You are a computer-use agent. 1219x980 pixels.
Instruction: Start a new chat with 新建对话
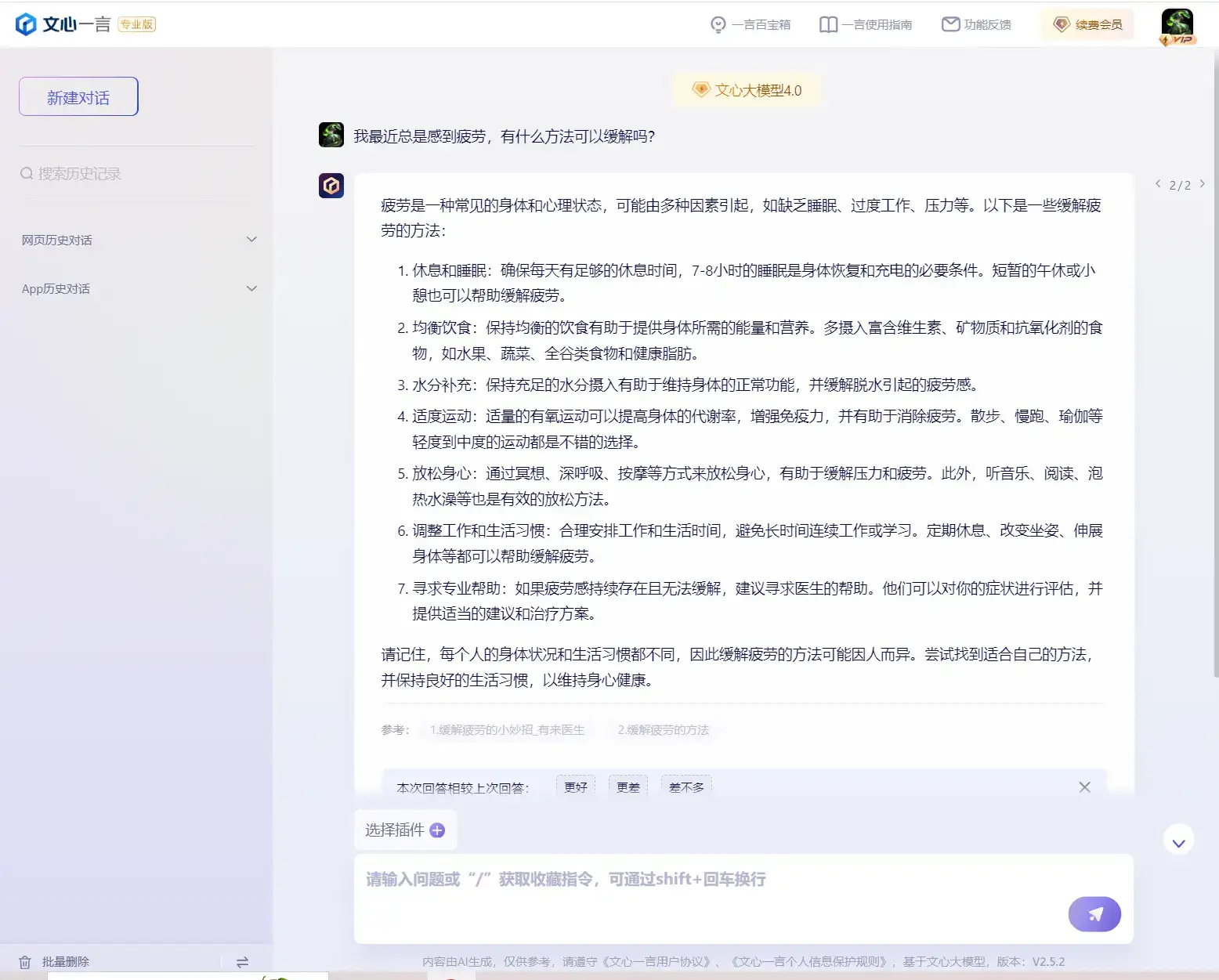click(78, 96)
